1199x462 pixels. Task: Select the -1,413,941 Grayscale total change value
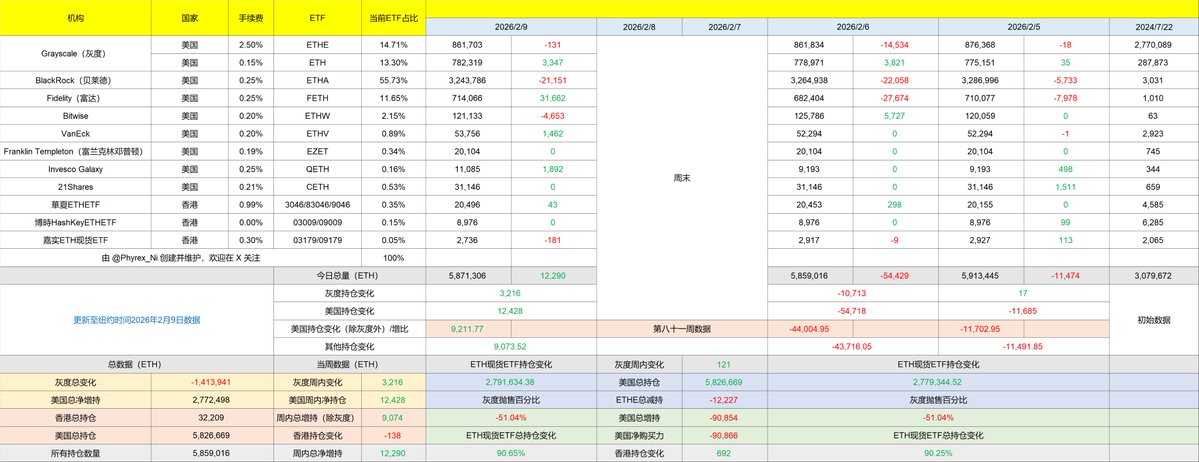coord(212,382)
